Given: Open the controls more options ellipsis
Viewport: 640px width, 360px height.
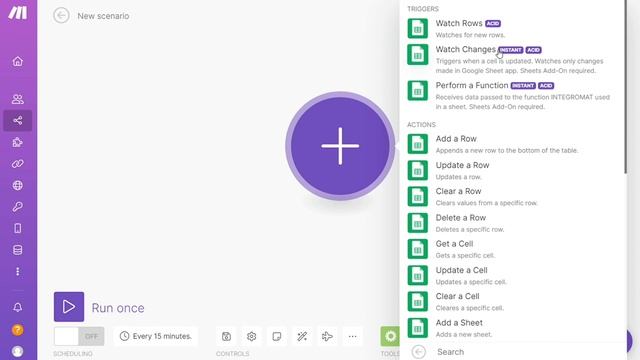Looking at the screenshot, I should tap(353, 336).
